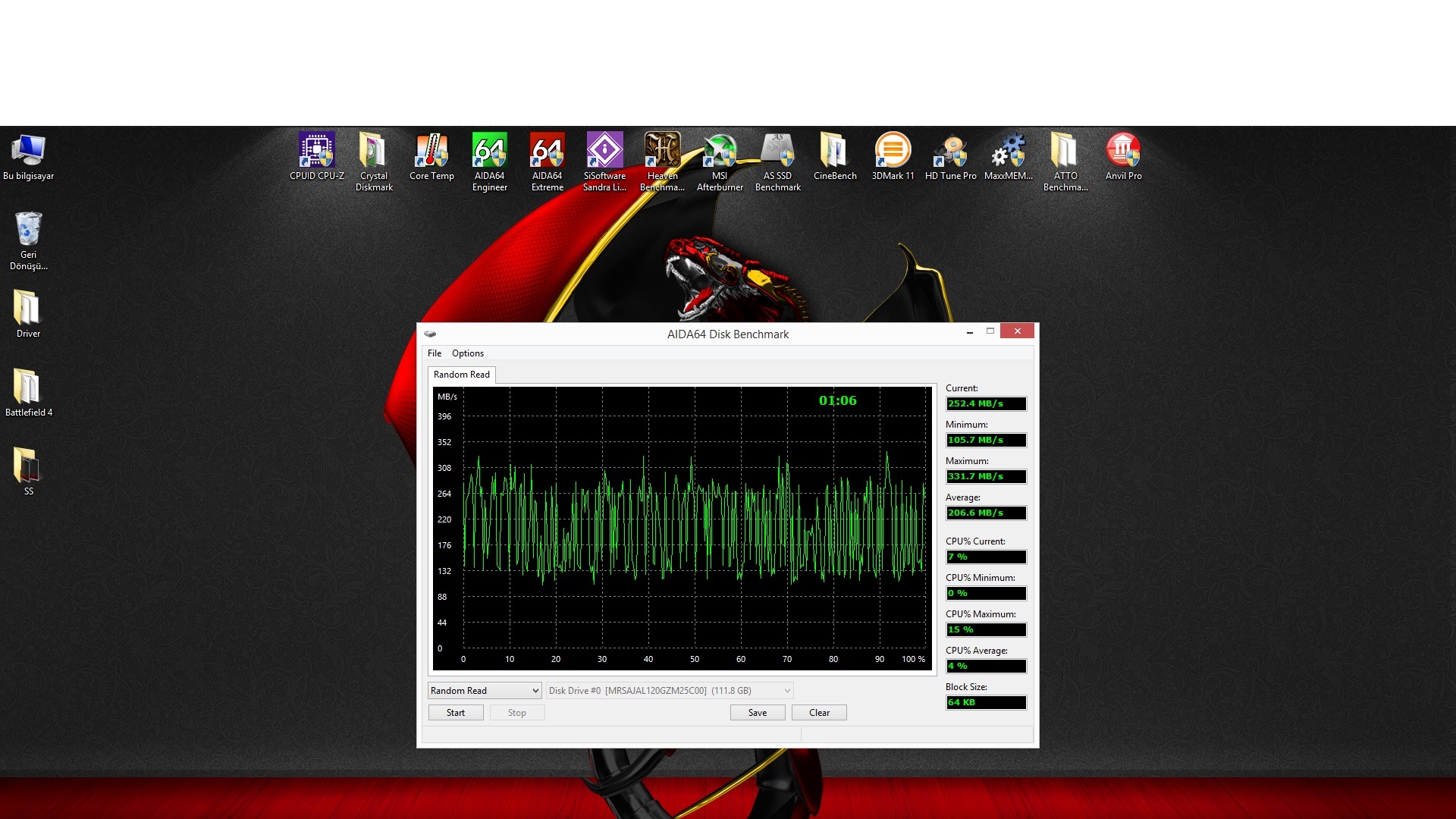The width and height of the screenshot is (1456, 819).
Task: Open Bu bilgisayar desktop icon
Action: pos(29,158)
